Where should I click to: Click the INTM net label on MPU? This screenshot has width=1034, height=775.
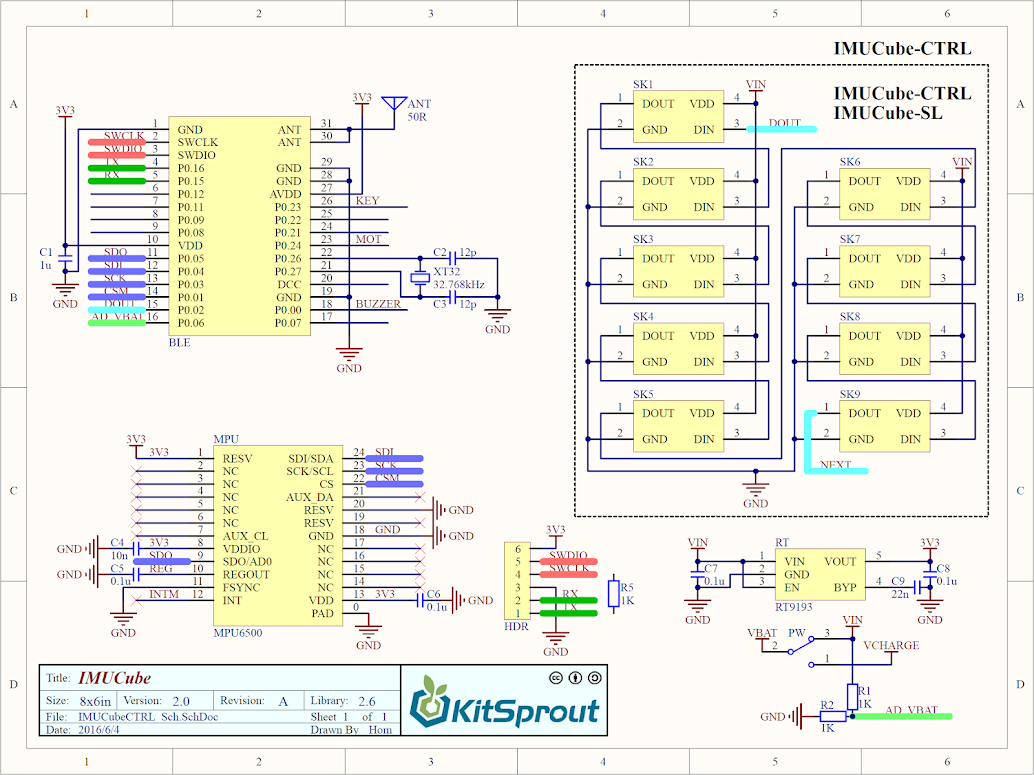coord(164,594)
